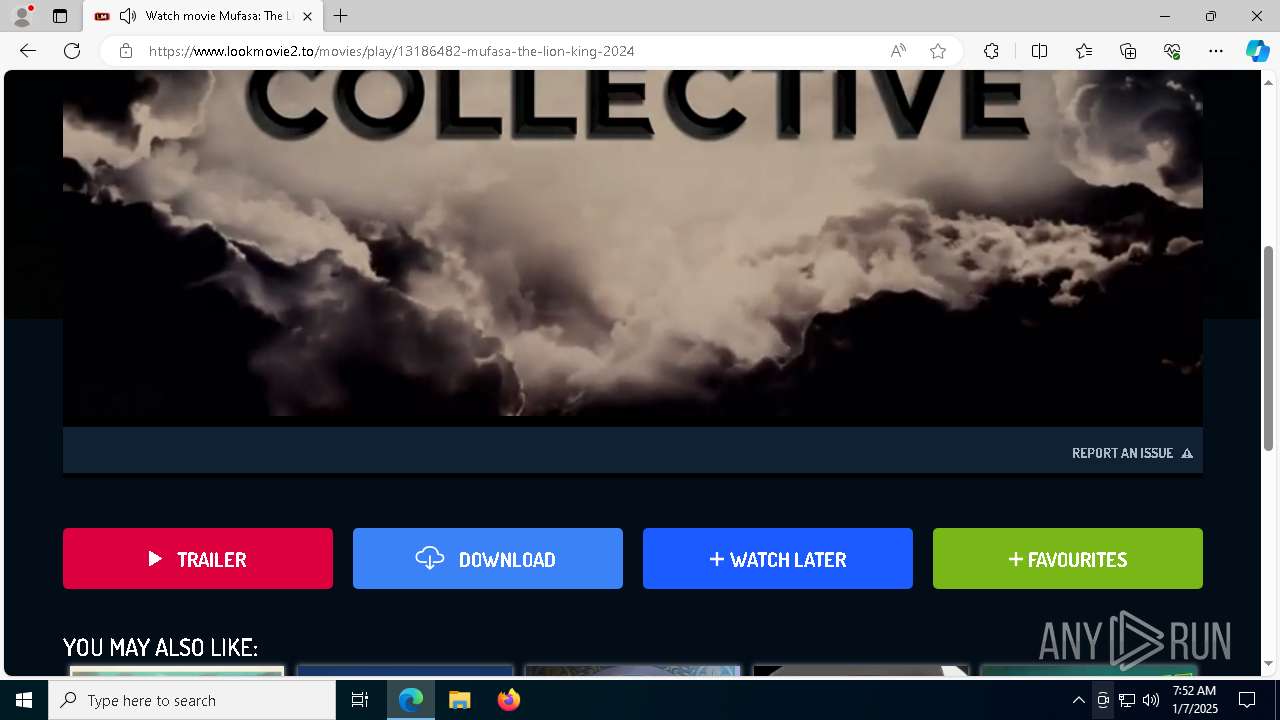Add the movie to WATCH LATER
Viewport: 1280px width, 720px height.
[778, 559]
